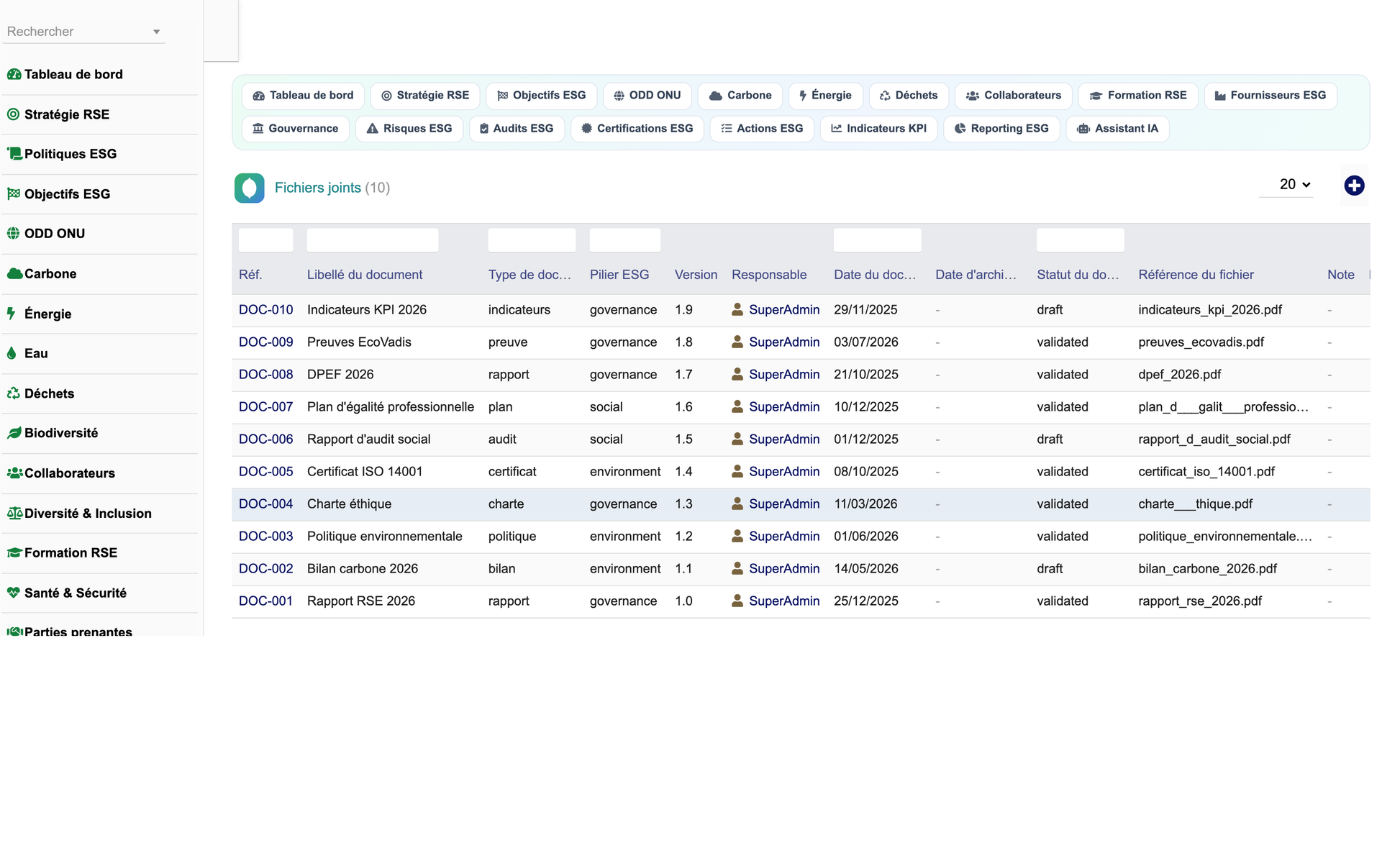This screenshot has height=866, width=1400.
Task: Open the ODD ONU top tab
Action: click(x=647, y=96)
